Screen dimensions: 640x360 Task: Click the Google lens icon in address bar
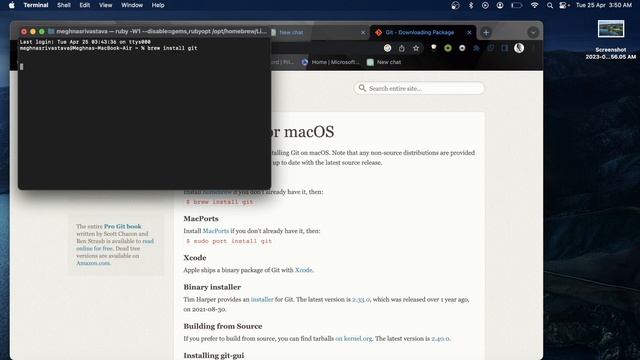(387, 48)
